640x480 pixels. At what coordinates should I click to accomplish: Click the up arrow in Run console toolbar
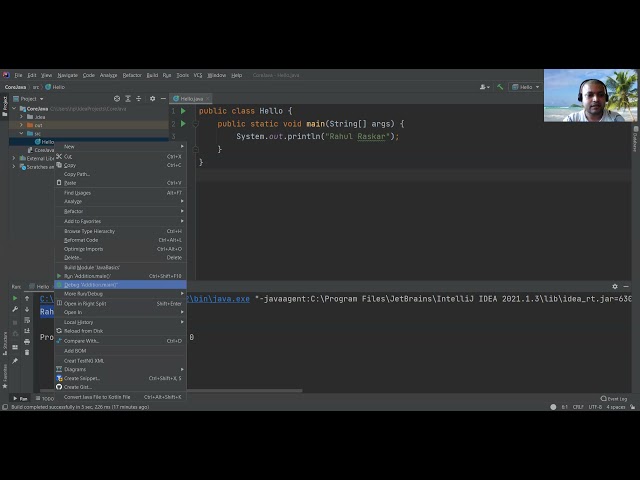pyautogui.click(x=27, y=298)
